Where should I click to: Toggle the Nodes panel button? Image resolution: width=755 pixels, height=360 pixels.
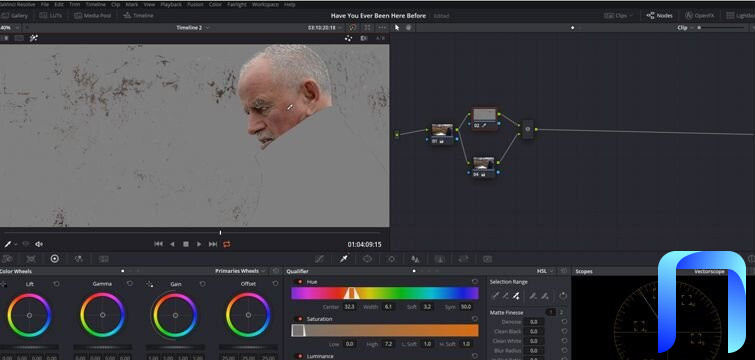pos(659,15)
